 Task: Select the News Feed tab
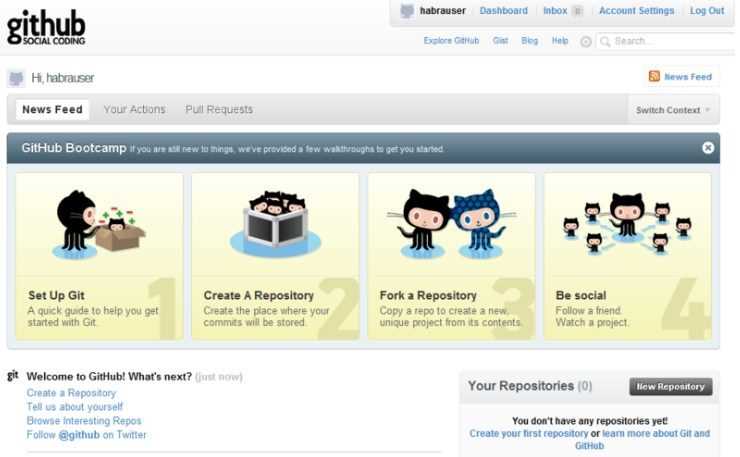tap(52, 110)
